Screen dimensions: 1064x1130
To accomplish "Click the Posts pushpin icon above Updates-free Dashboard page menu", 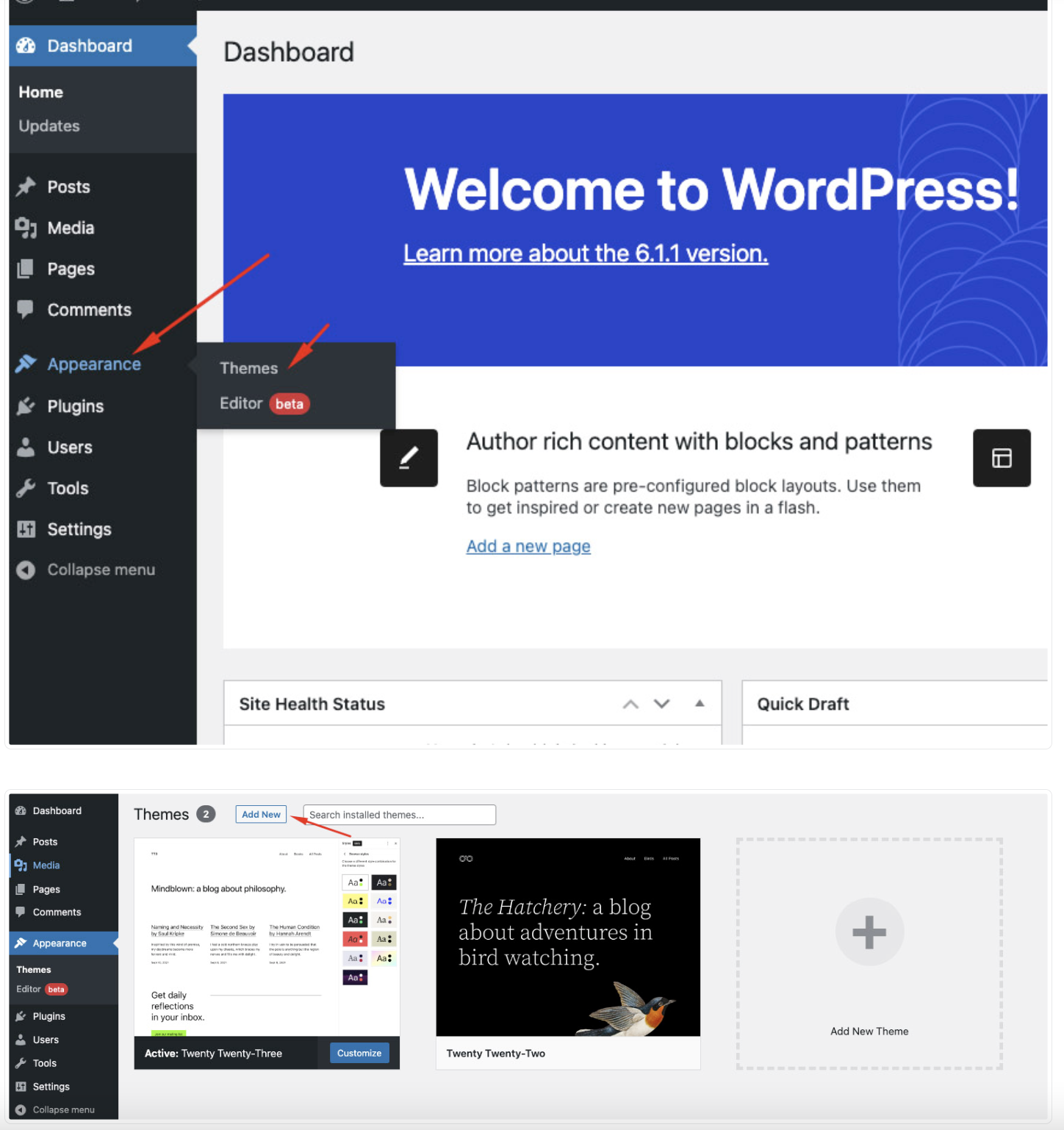I will [26, 187].
